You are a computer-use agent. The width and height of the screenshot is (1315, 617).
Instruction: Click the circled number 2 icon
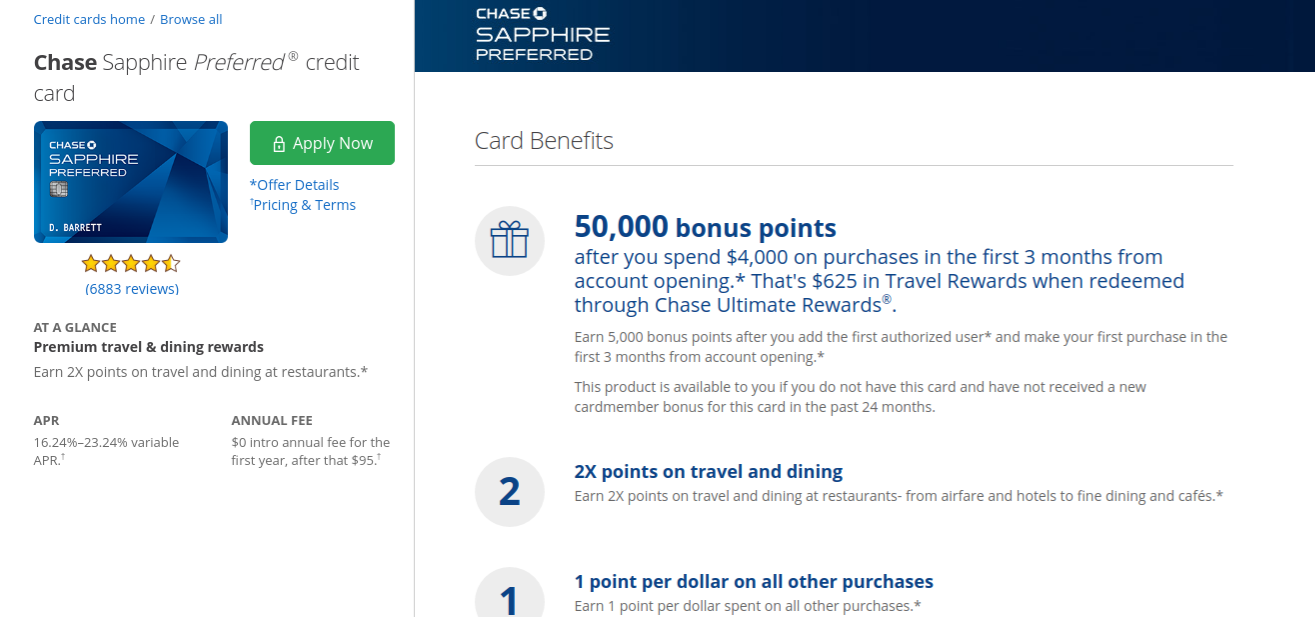point(509,492)
